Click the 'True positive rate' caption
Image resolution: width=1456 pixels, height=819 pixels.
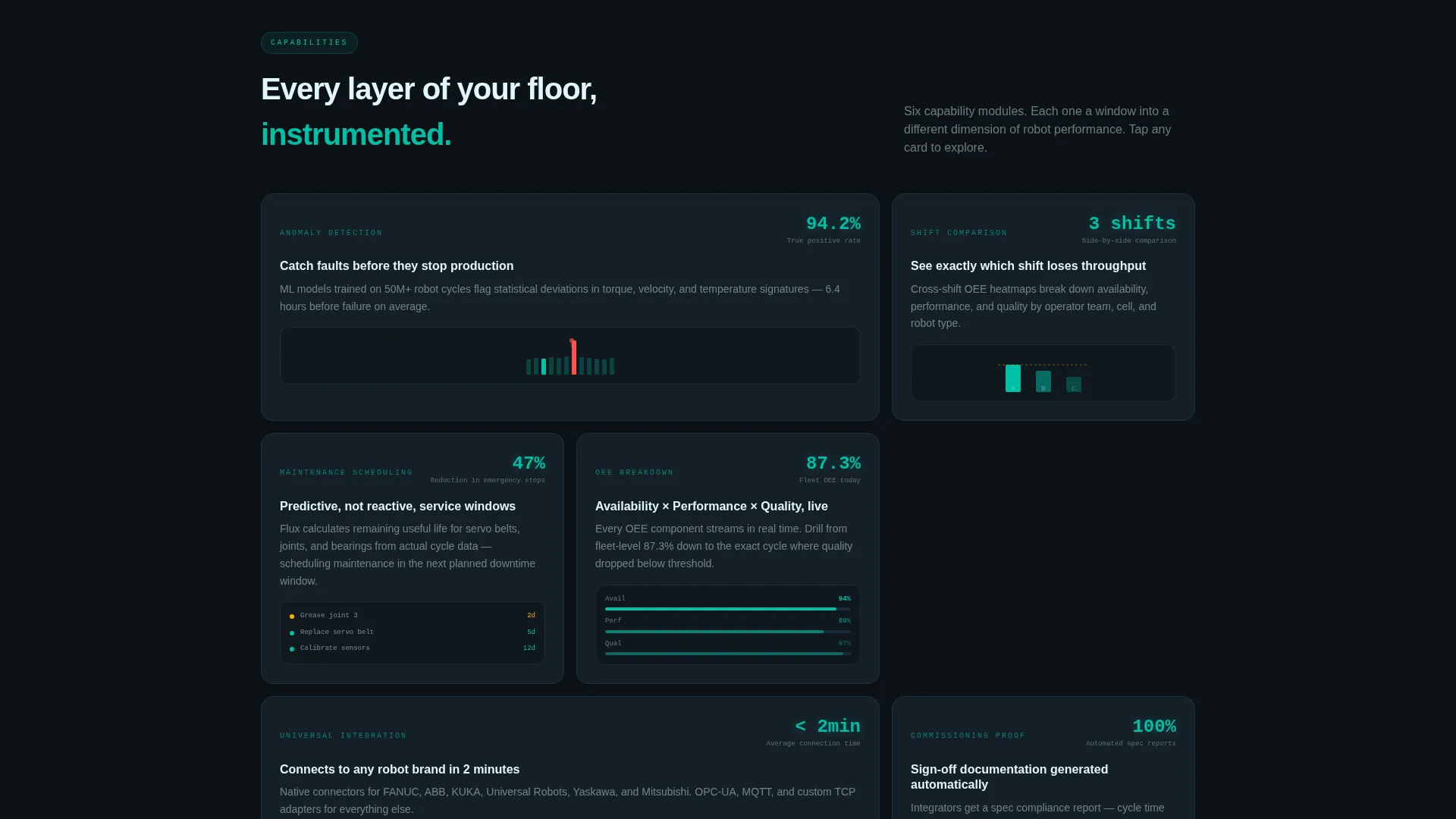[824, 240]
